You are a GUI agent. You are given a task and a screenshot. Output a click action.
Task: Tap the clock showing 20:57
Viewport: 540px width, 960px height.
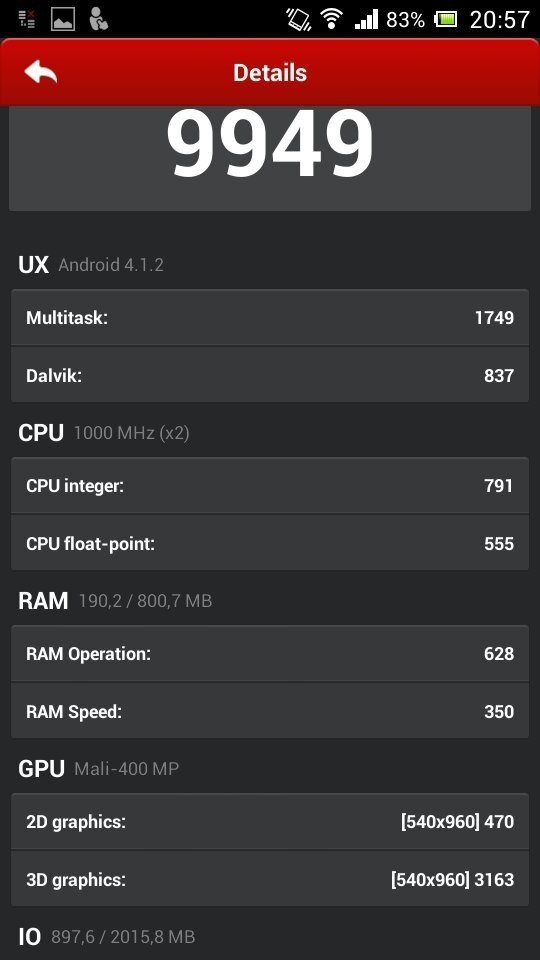point(499,20)
